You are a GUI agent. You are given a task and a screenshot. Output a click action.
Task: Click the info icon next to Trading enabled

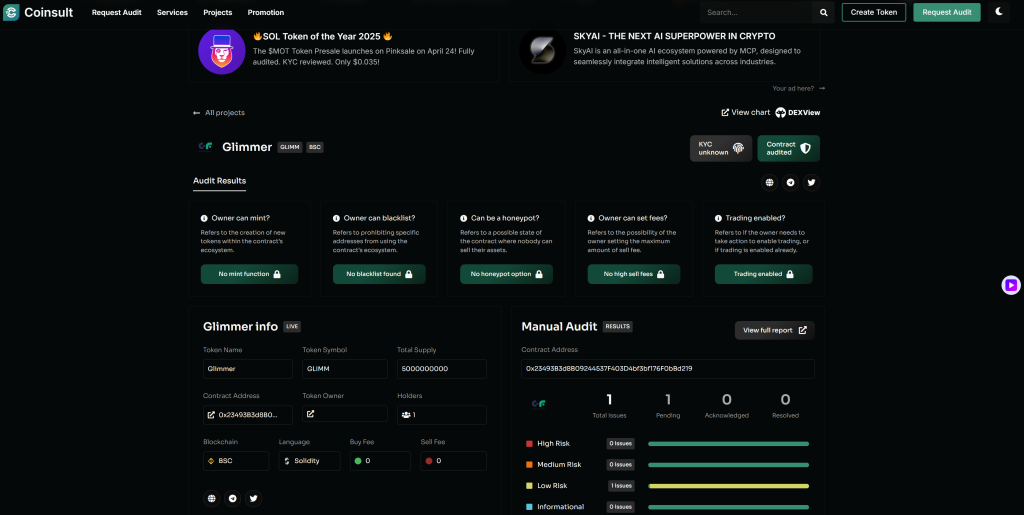(718, 218)
